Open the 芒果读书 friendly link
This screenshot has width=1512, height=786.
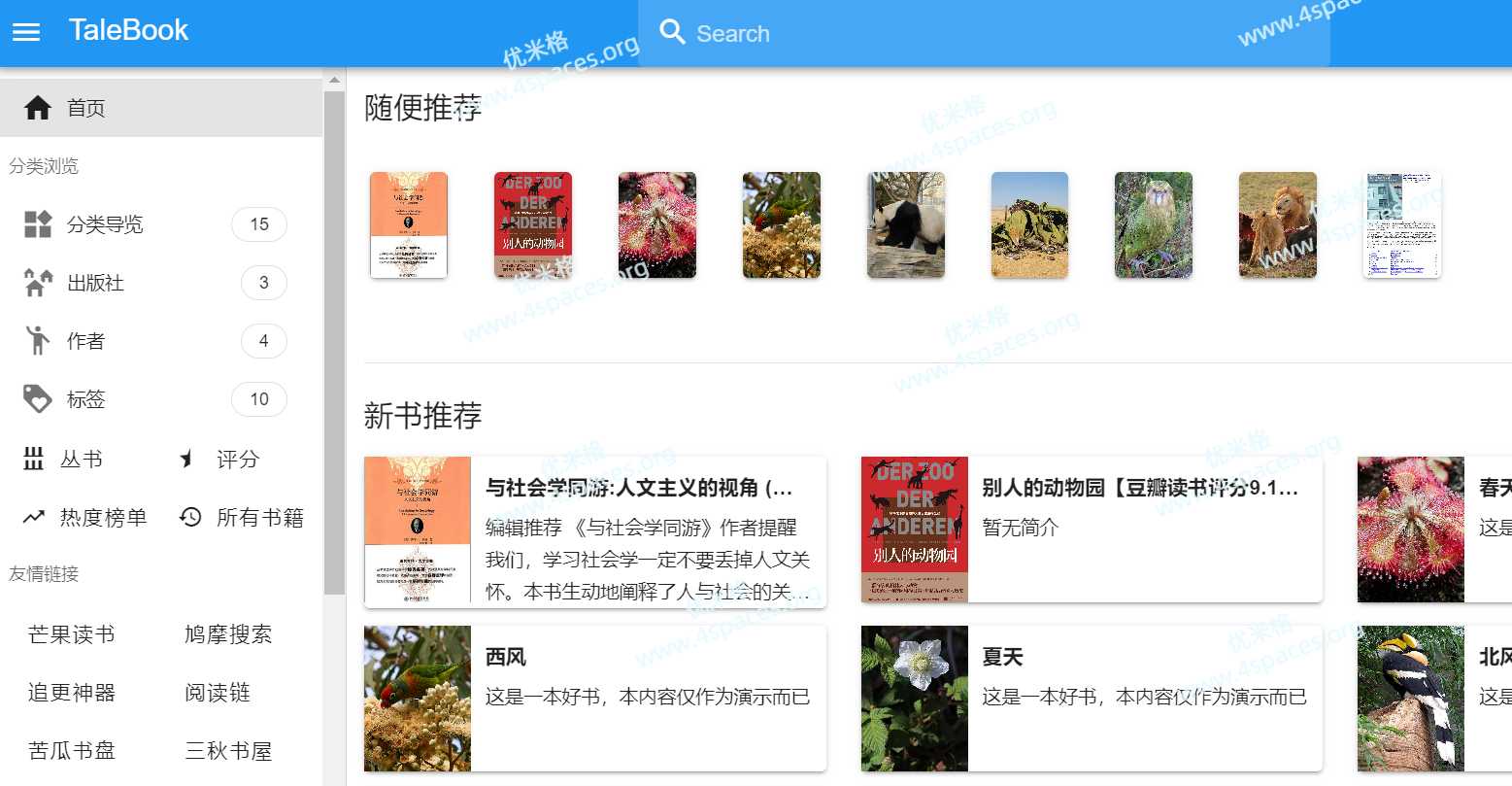pyautogui.click(x=72, y=635)
